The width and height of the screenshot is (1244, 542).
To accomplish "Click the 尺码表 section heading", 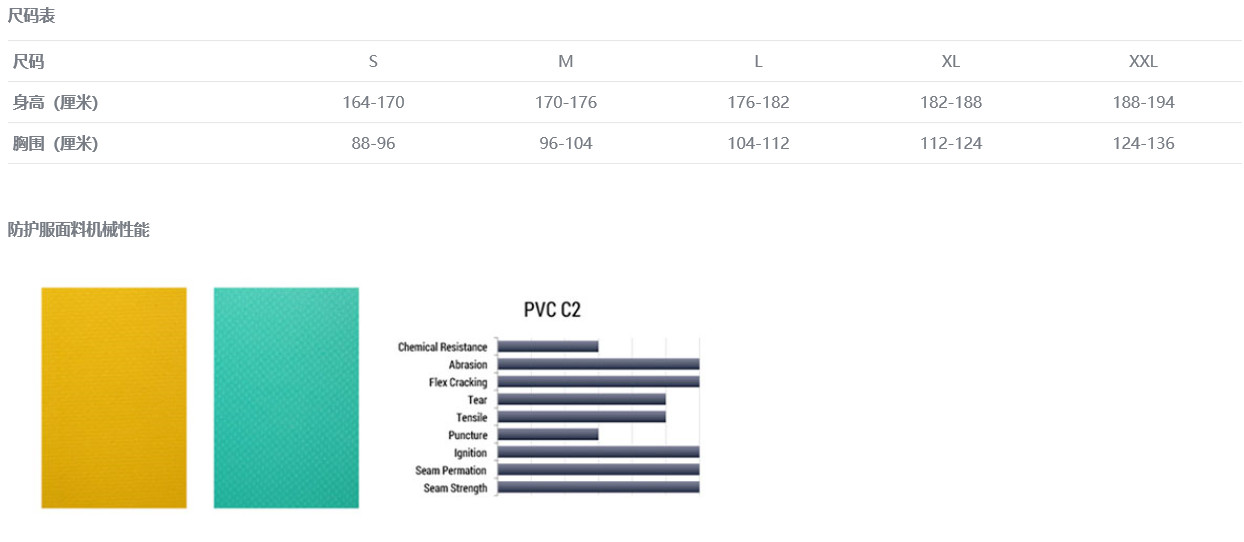I will (32, 16).
